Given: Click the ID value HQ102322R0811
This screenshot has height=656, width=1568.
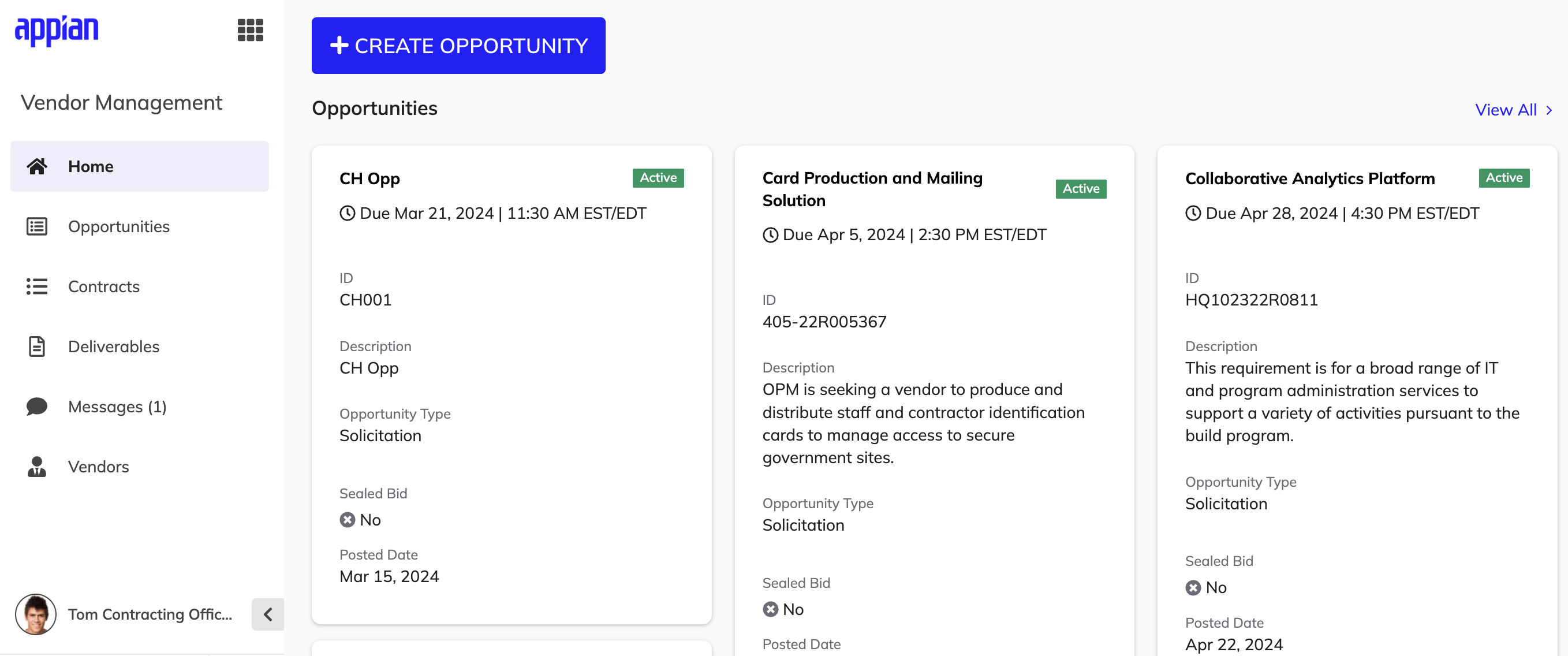Looking at the screenshot, I should (1252, 300).
